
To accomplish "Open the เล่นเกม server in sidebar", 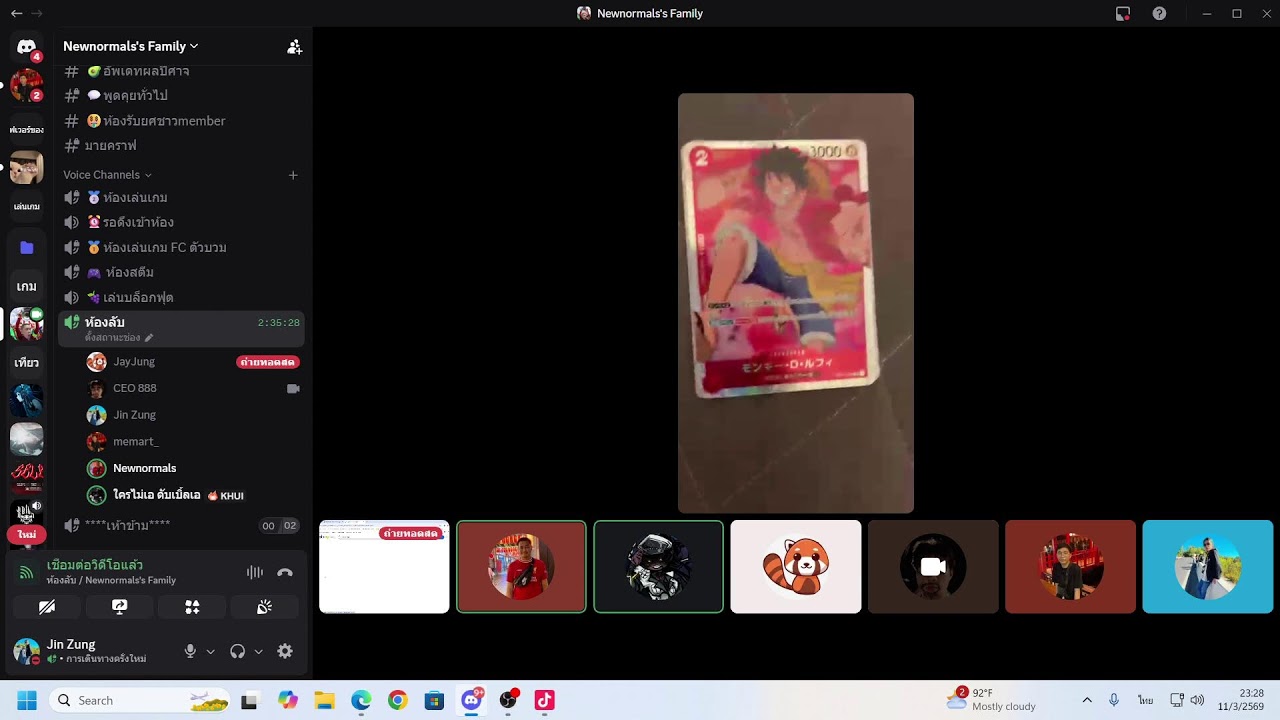I will click(x=27, y=207).
